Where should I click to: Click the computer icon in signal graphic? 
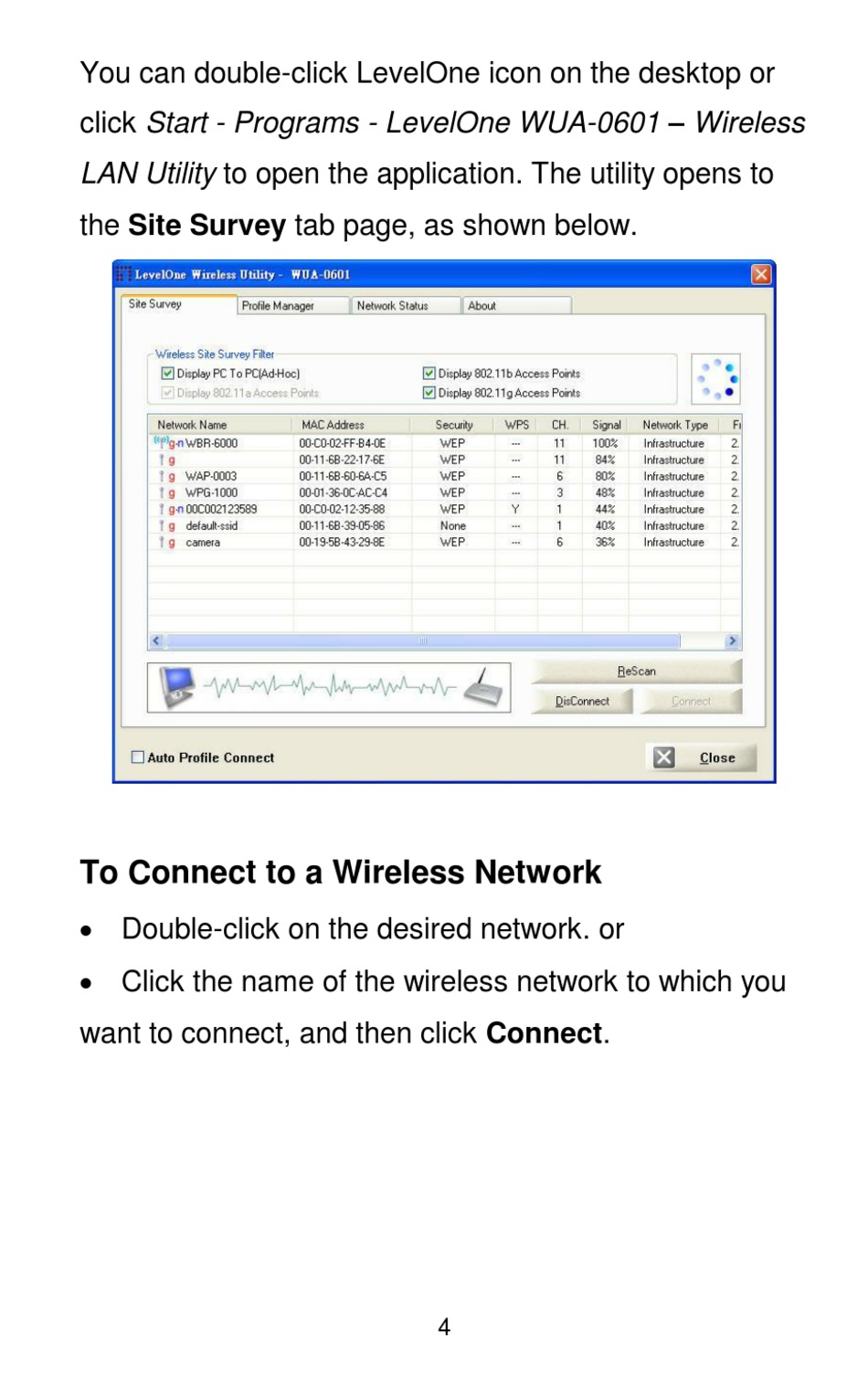click(x=177, y=687)
